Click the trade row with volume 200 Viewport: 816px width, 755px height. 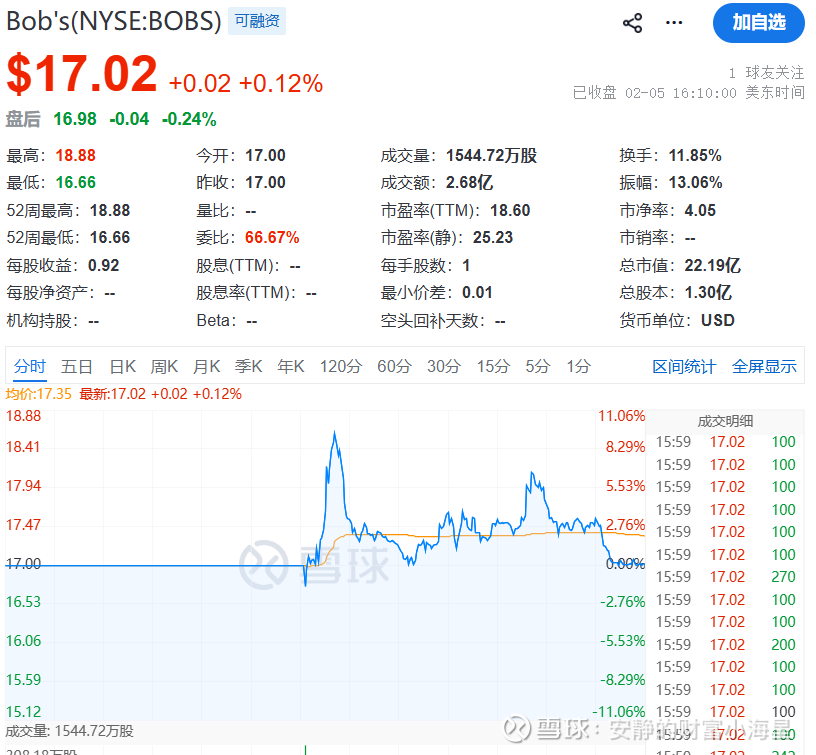(725, 644)
